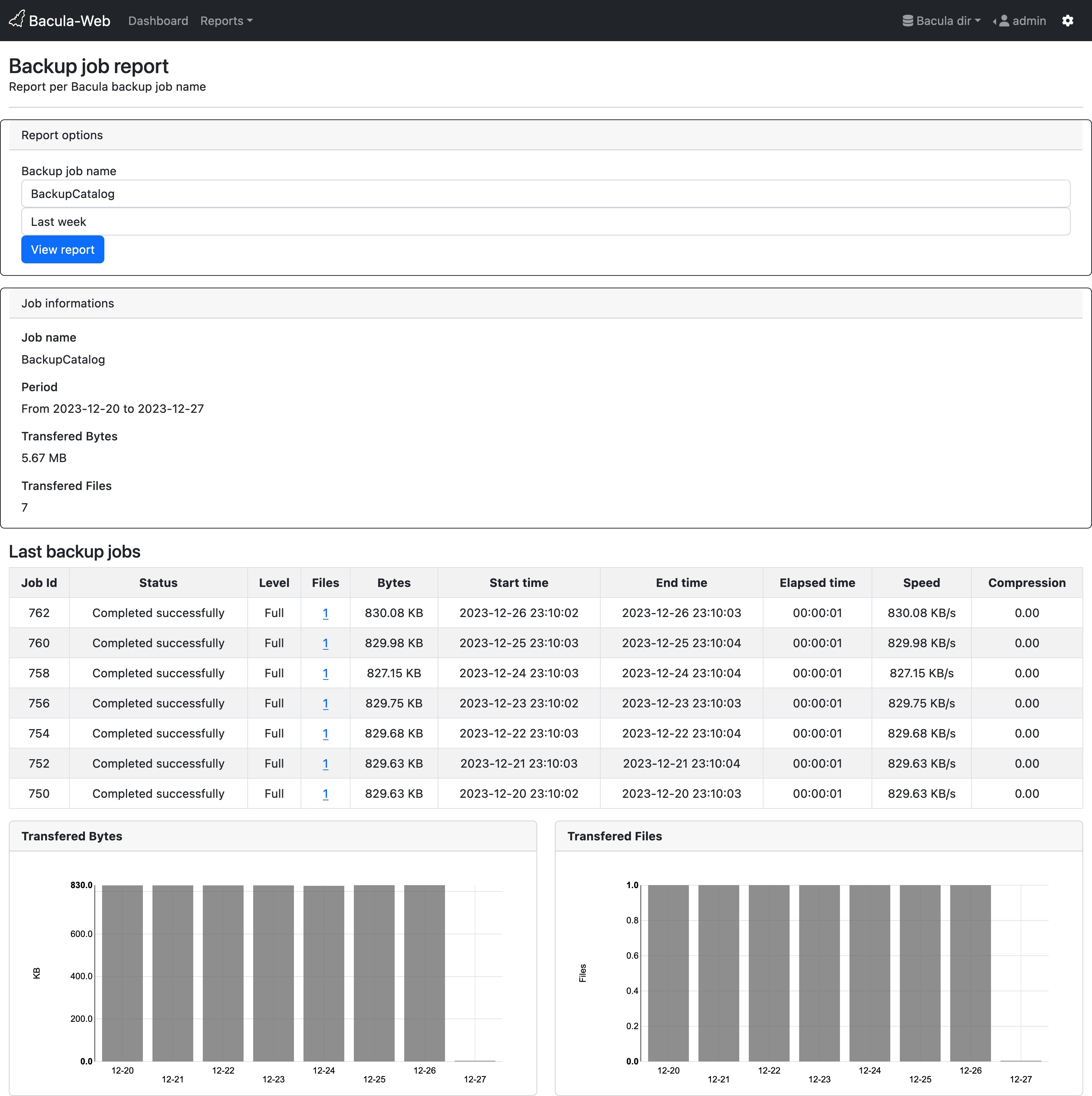Screen dimensions: 1092x1096
Task: Expand the Bacula dir catalog dropdown
Action: pos(942,21)
